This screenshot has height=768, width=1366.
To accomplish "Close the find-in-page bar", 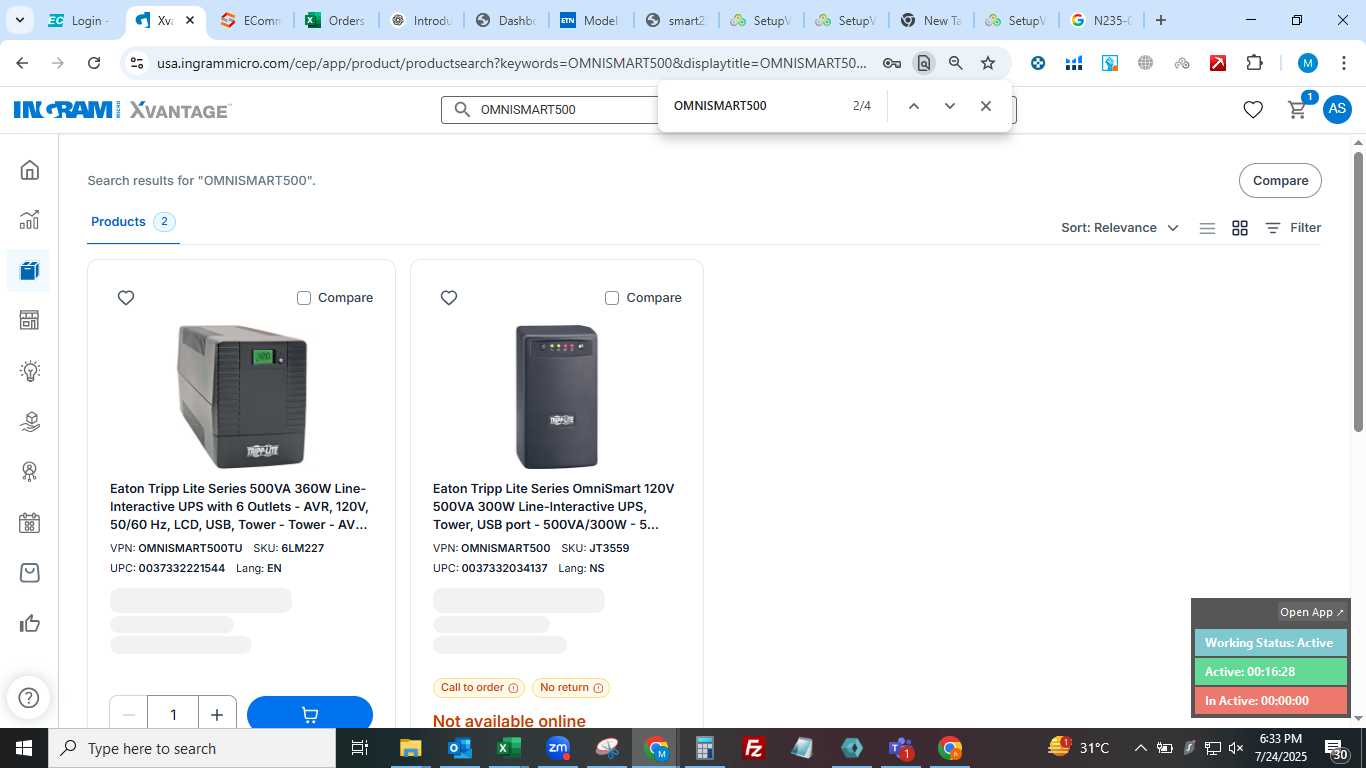I will click(986, 106).
